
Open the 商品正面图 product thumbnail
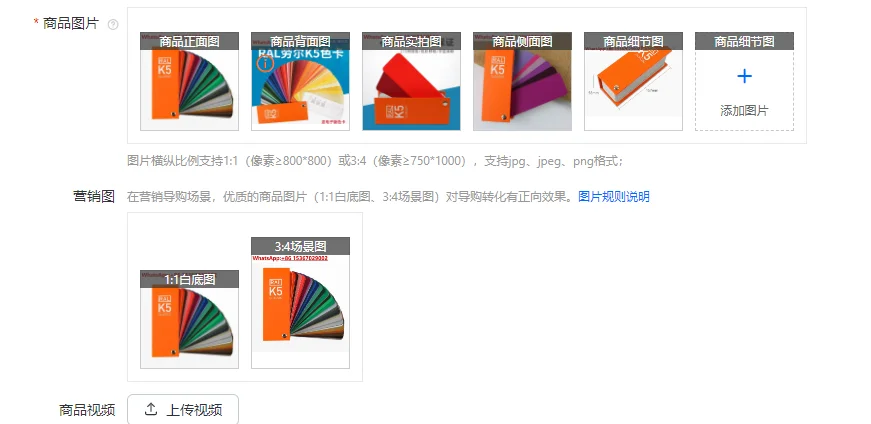tap(189, 81)
